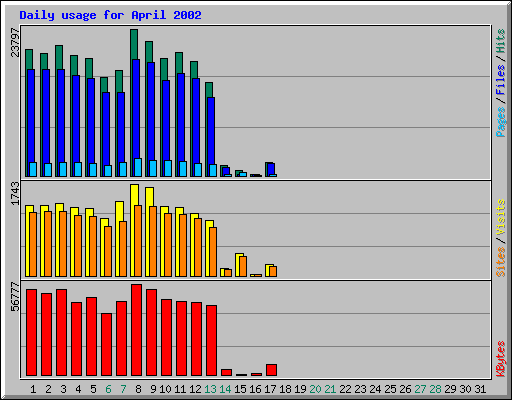Click day 16 on the x-axis
This screenshot has height=400, width=512.
pyautogui.click(x=255, y=389)
